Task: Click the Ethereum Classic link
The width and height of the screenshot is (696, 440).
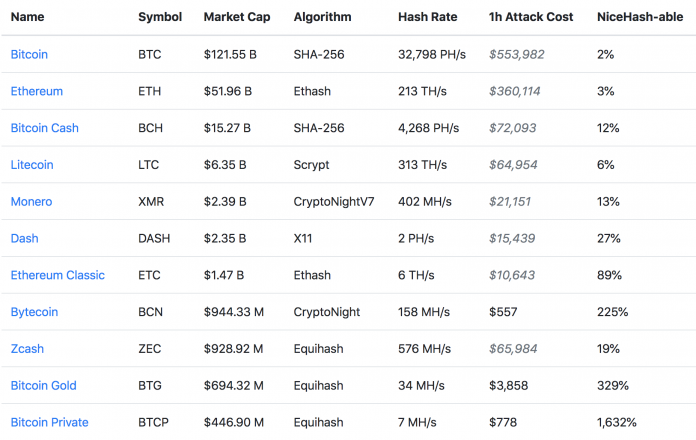Action: tap(57, 275)
